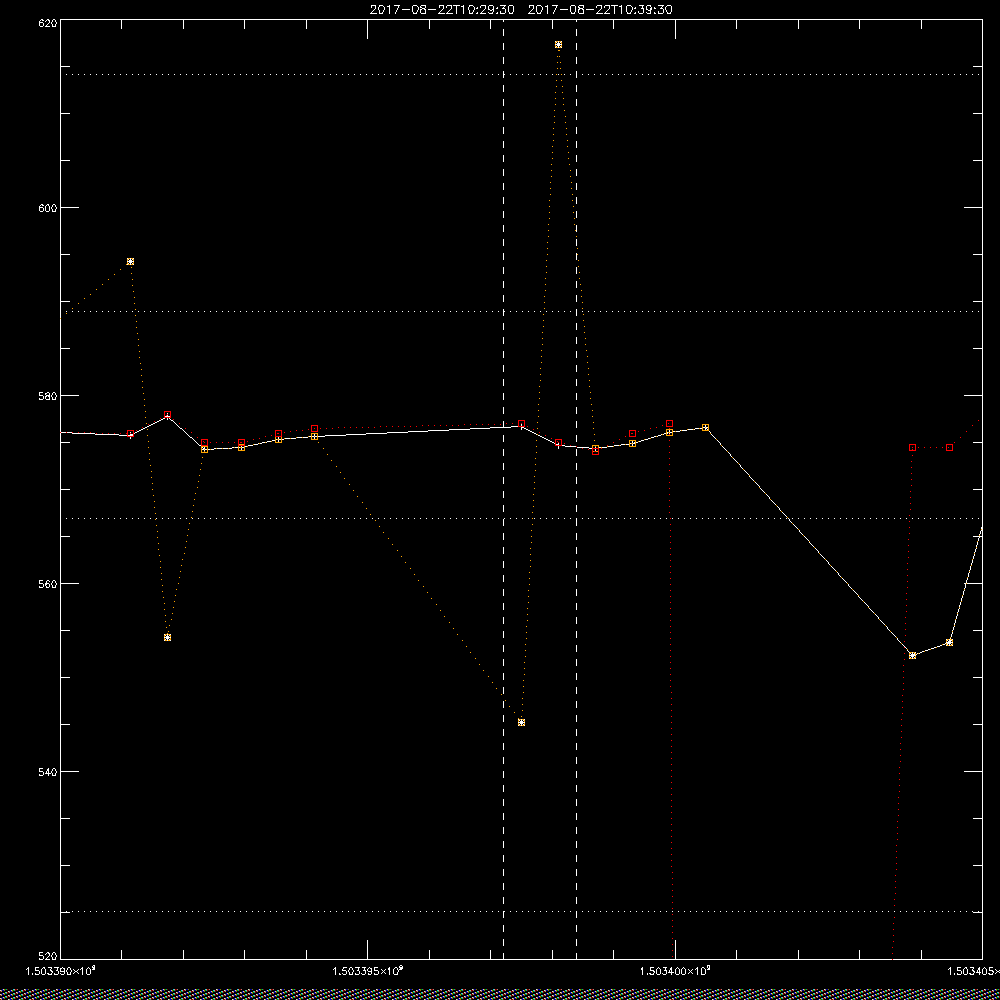Screen dimensions: 1000x1000
Task: Click the 600 y-axis label
Action: pyautogui.click(x=48, y=207)
